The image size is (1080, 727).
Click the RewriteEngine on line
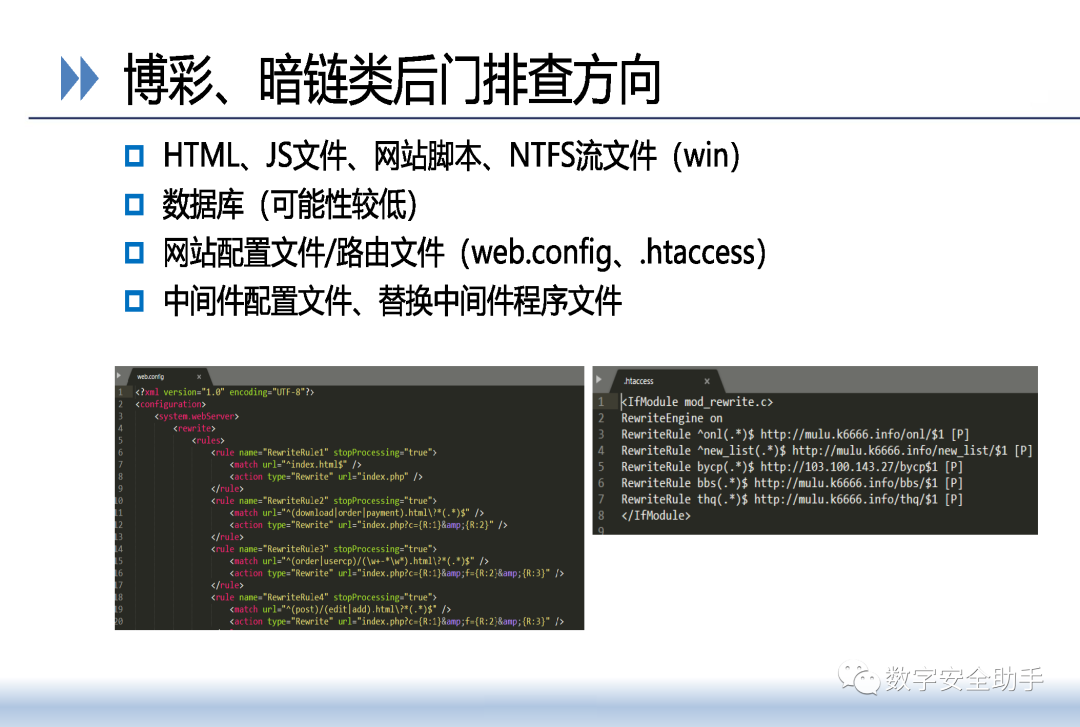point(672,418)
